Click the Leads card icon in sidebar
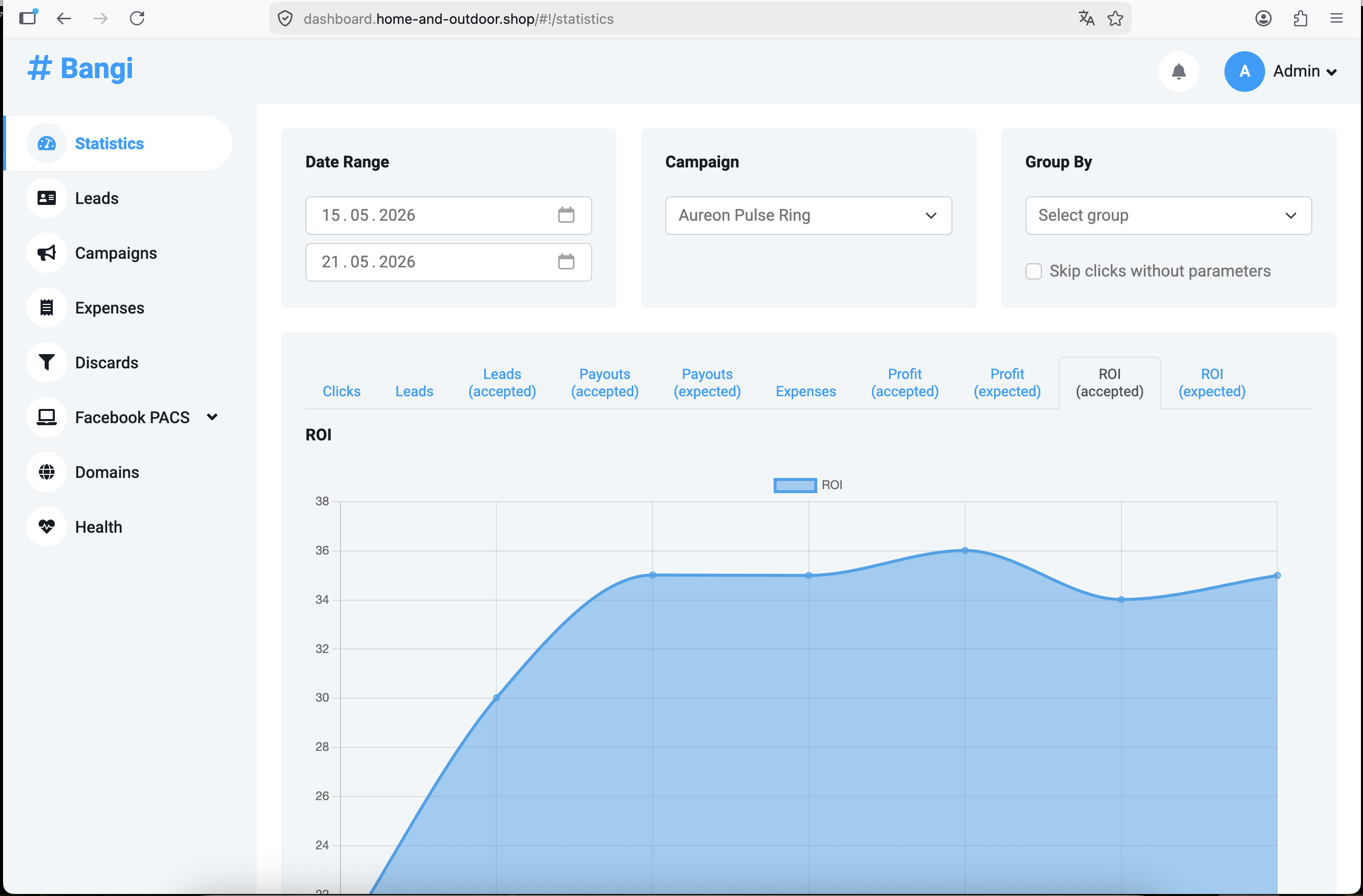The image size is (1363, 896). coord(46,198)
